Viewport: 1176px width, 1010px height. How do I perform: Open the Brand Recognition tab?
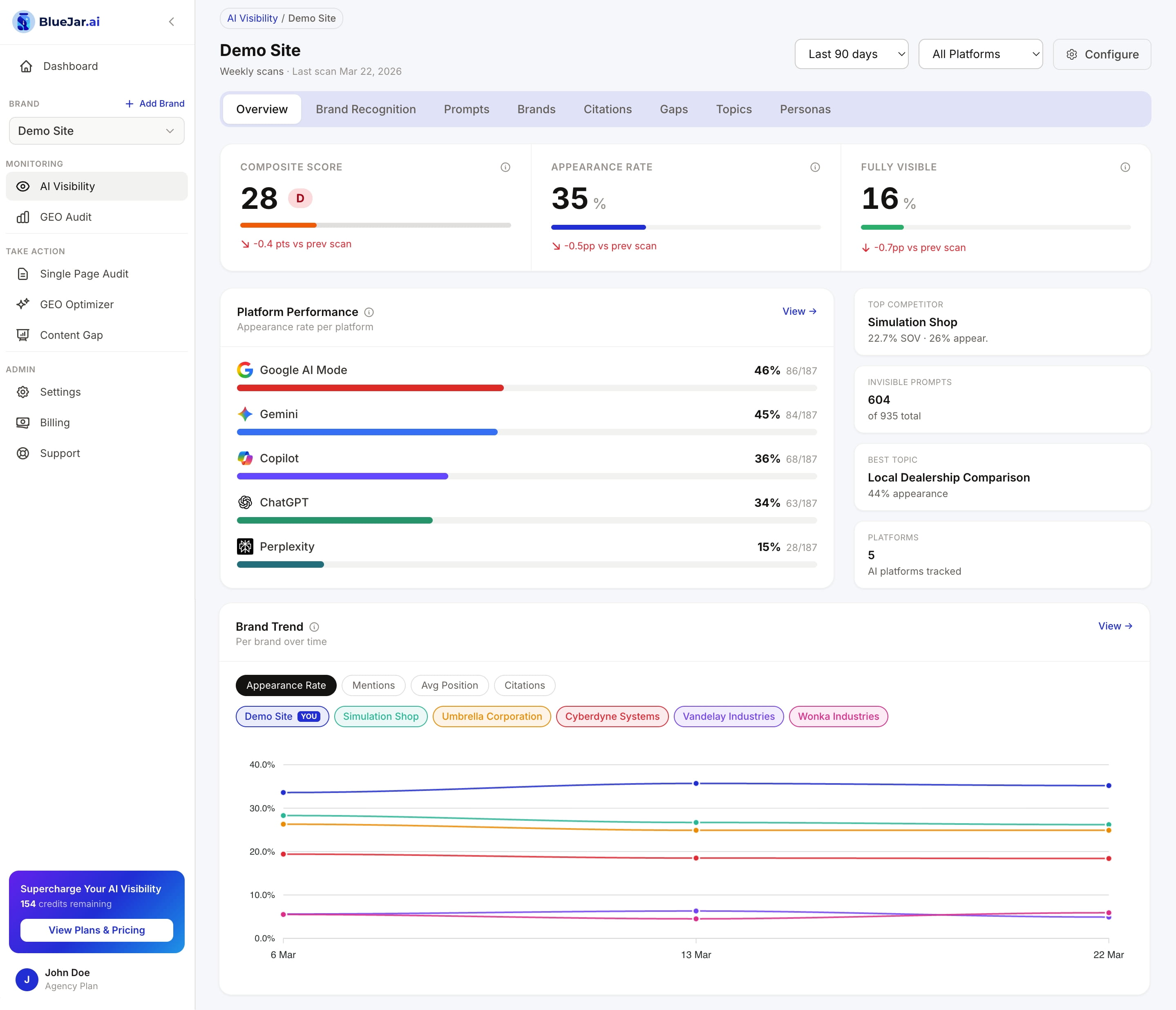pyautogui.click(x=366, y=109)
